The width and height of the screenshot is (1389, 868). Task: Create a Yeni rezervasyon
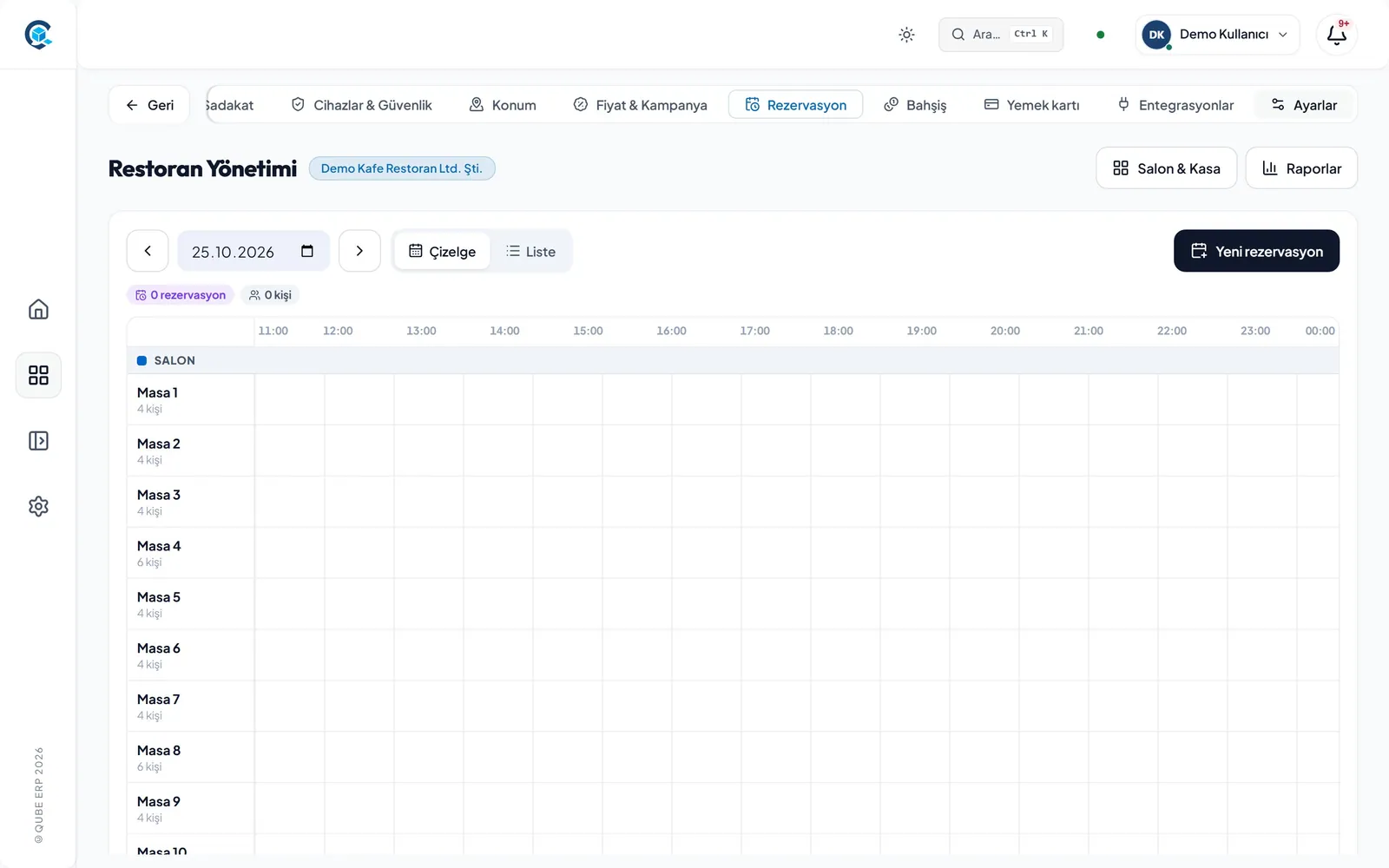click(1256, 251)
